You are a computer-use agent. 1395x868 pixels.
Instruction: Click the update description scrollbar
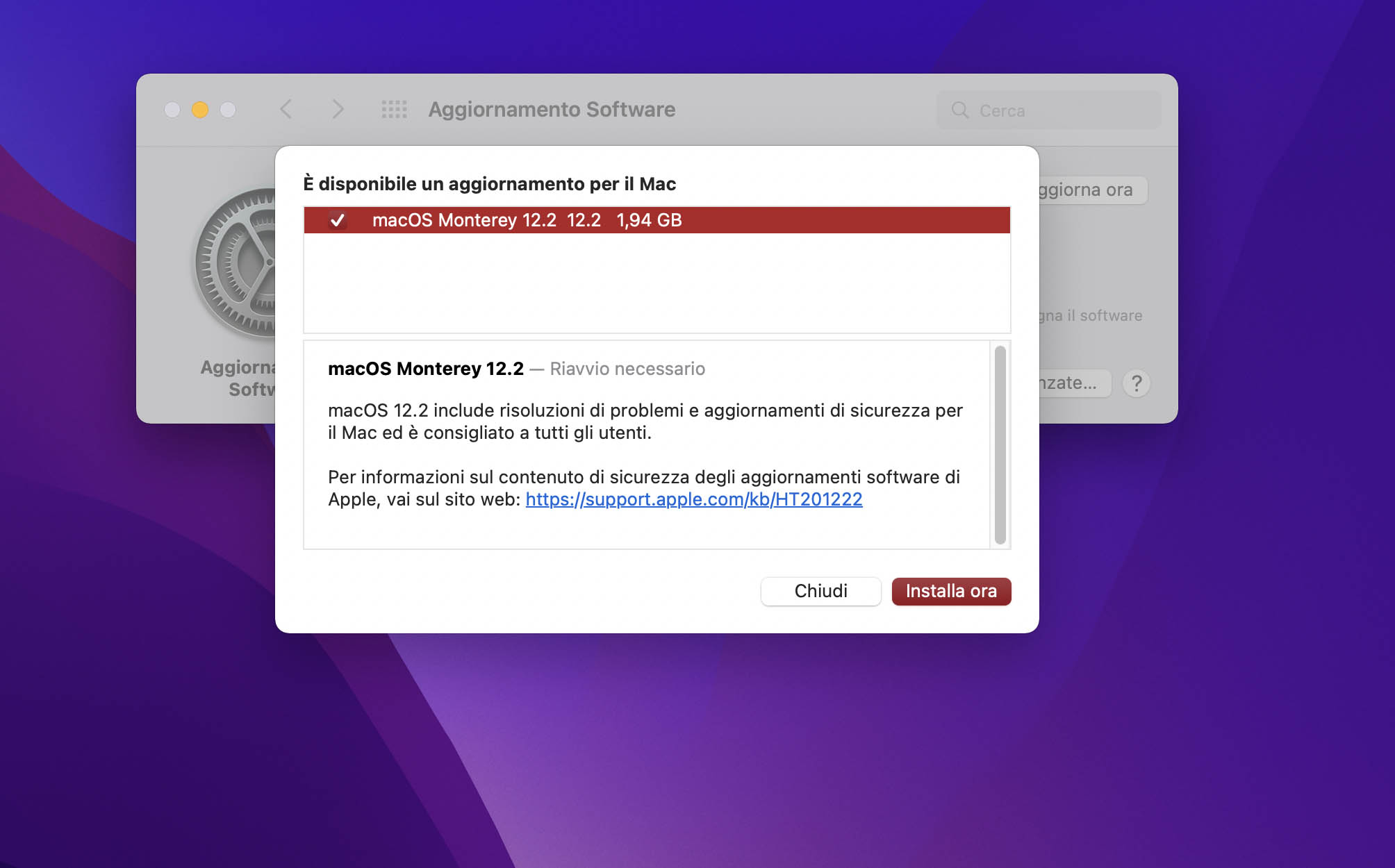1000,444
